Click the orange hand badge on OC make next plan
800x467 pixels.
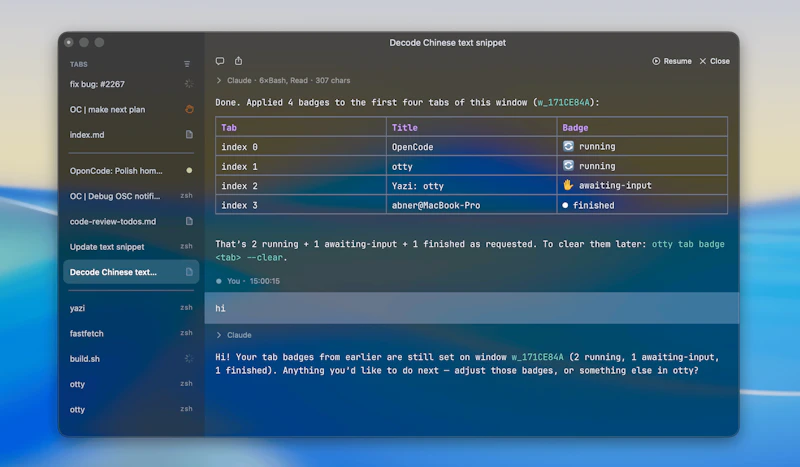click(189, 109)
